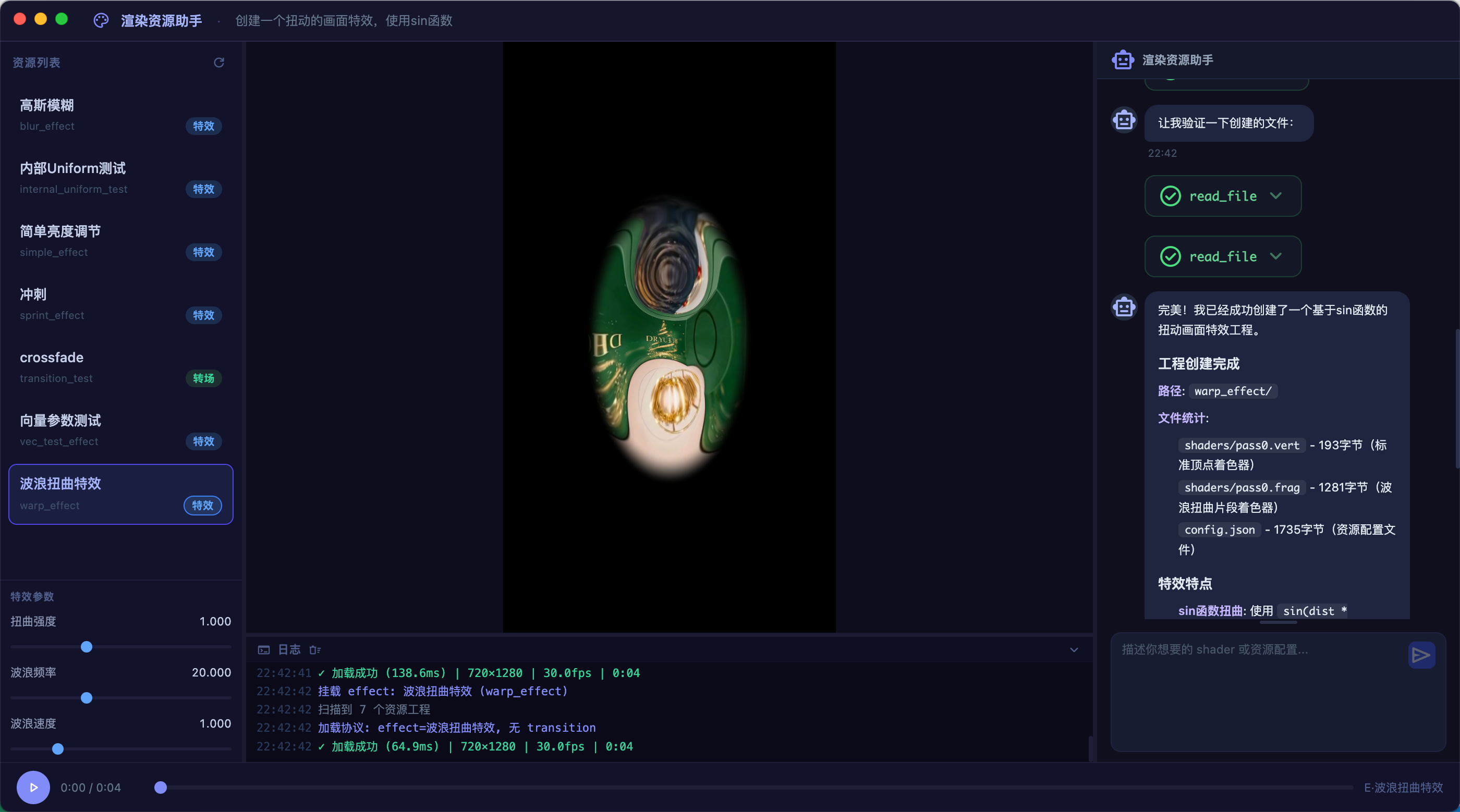Click the 22:42 message timestamp

pyautogui.click(x=1162, y=153)
